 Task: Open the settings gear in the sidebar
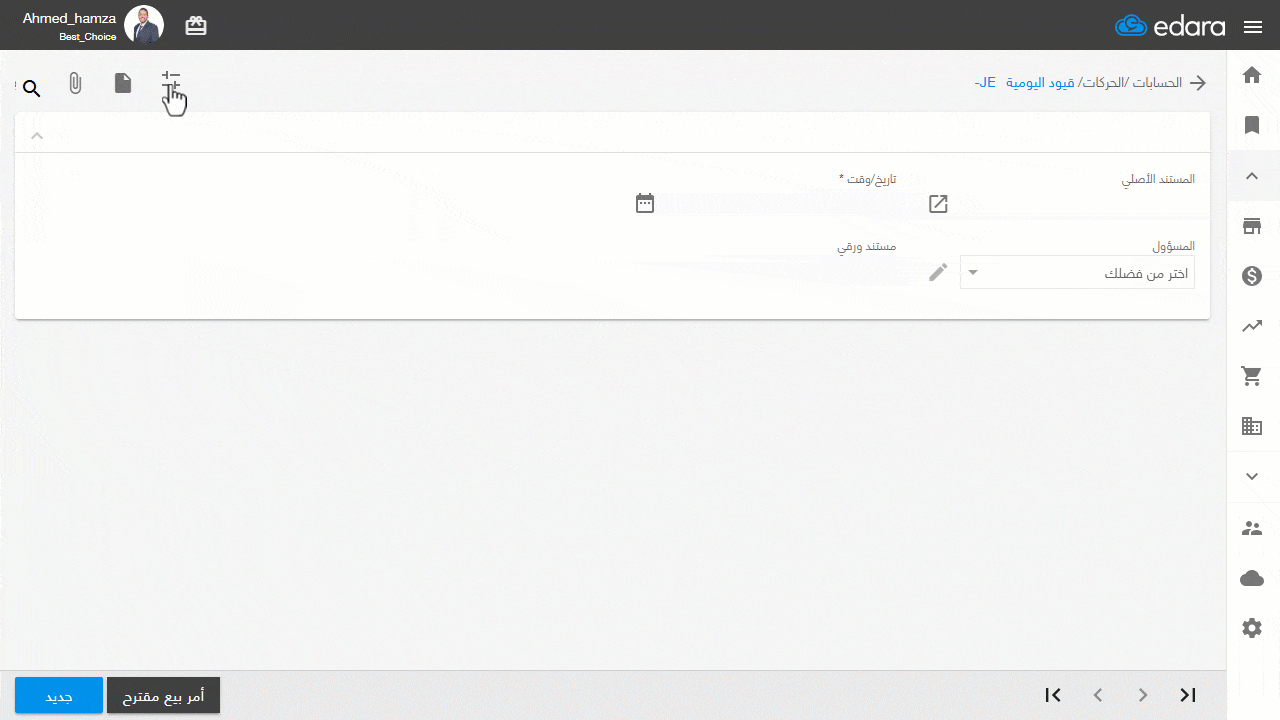pyautogui.click(x=1251, y=627)
